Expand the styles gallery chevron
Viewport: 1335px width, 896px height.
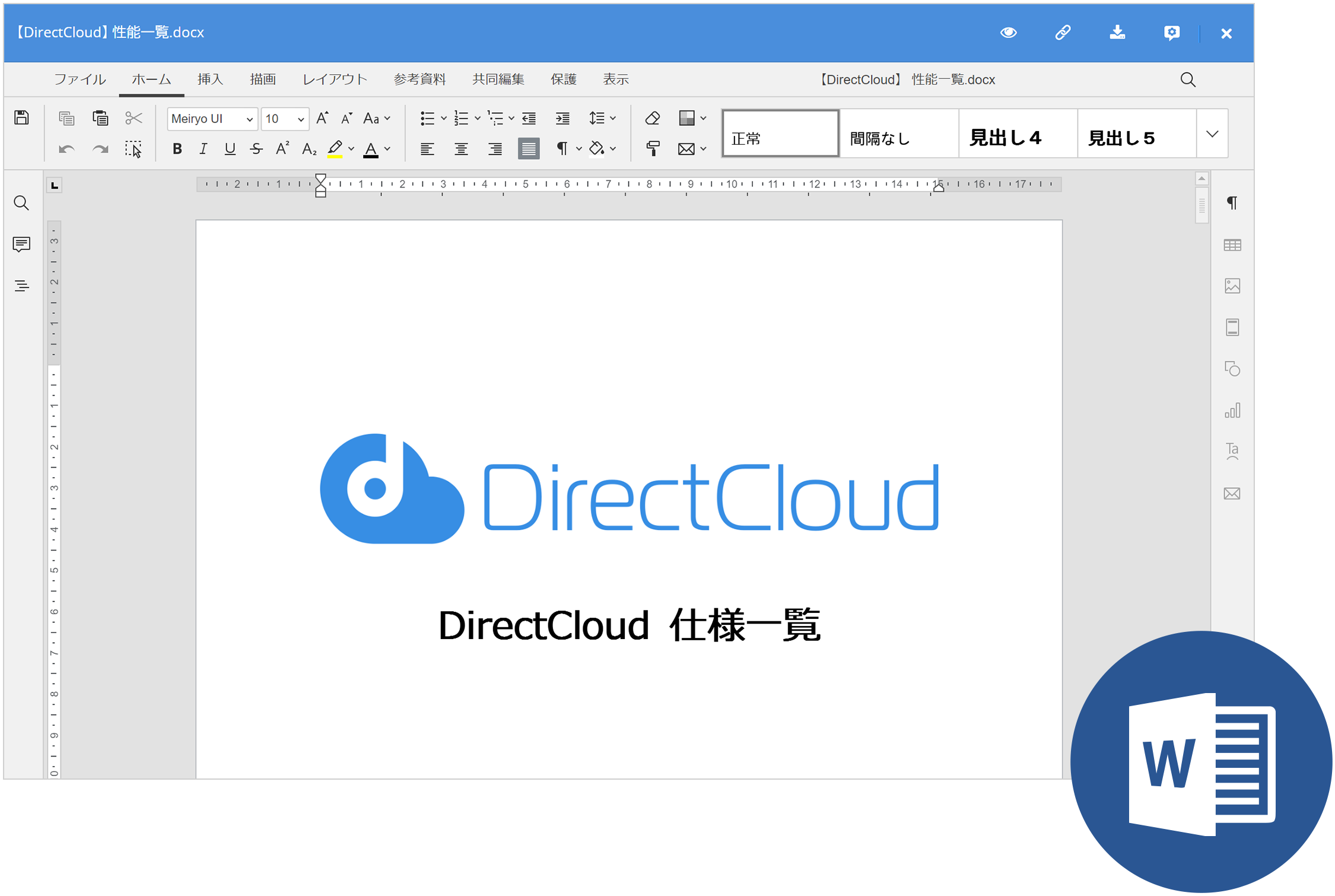[x=1212, y=134]
